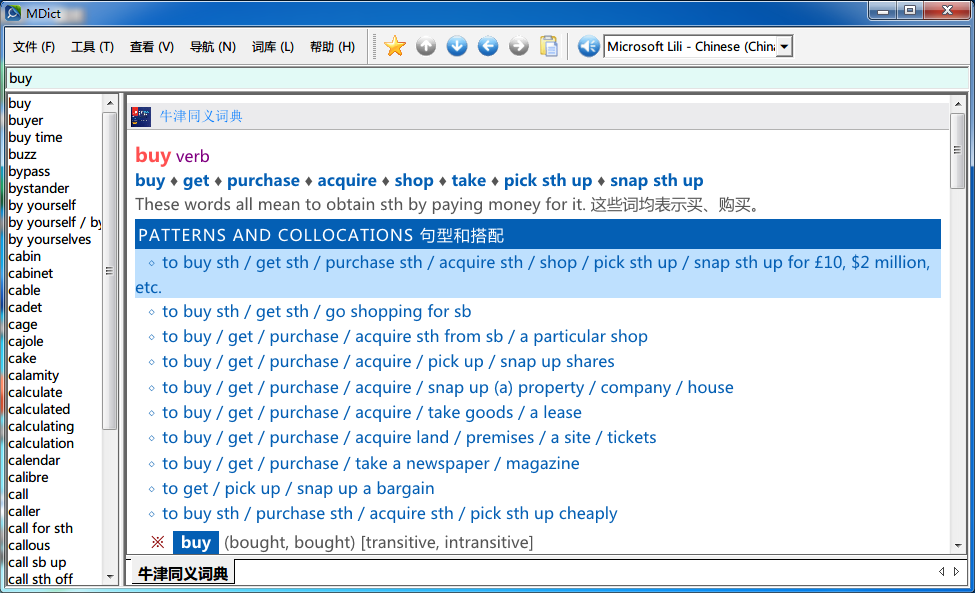Go to previous entry with up arrow icon
975x593 pixels.
pos(426,46)
